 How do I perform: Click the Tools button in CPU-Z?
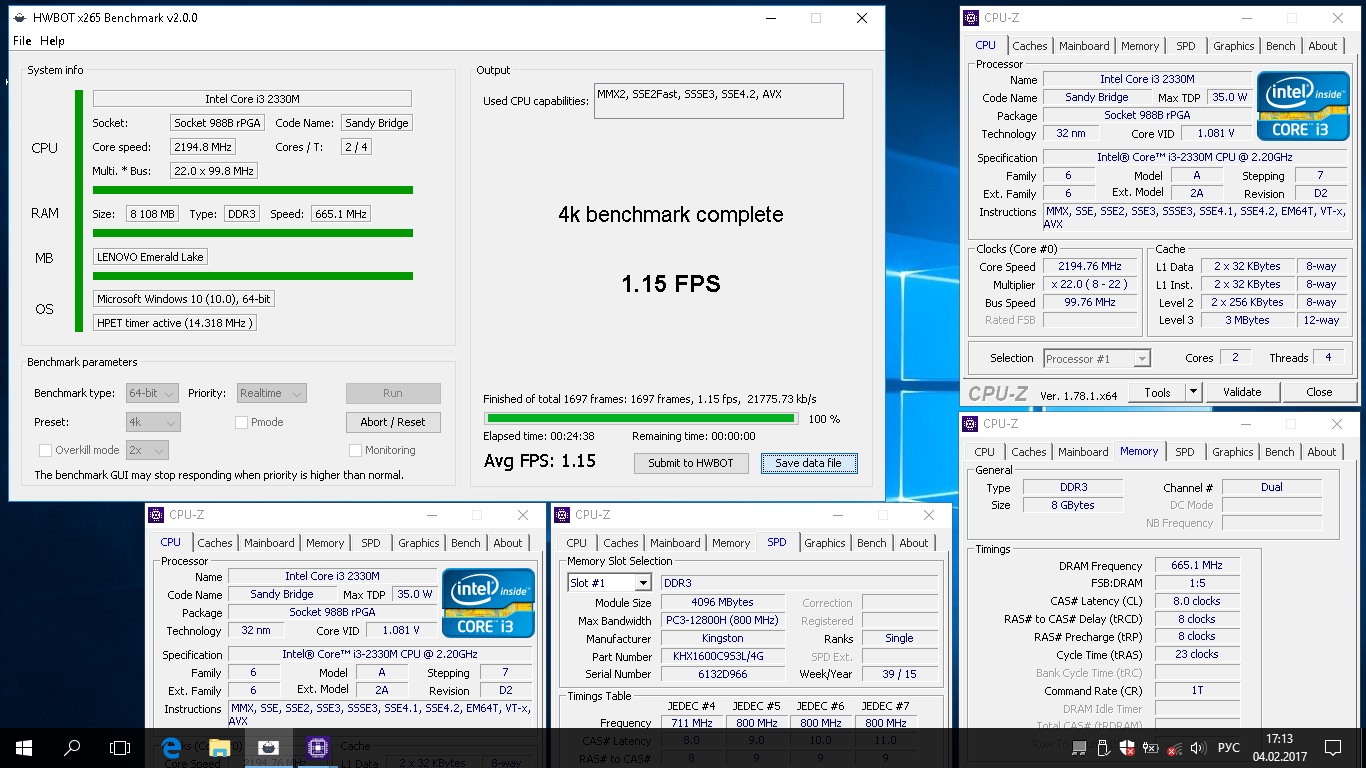coord(1158,392)
